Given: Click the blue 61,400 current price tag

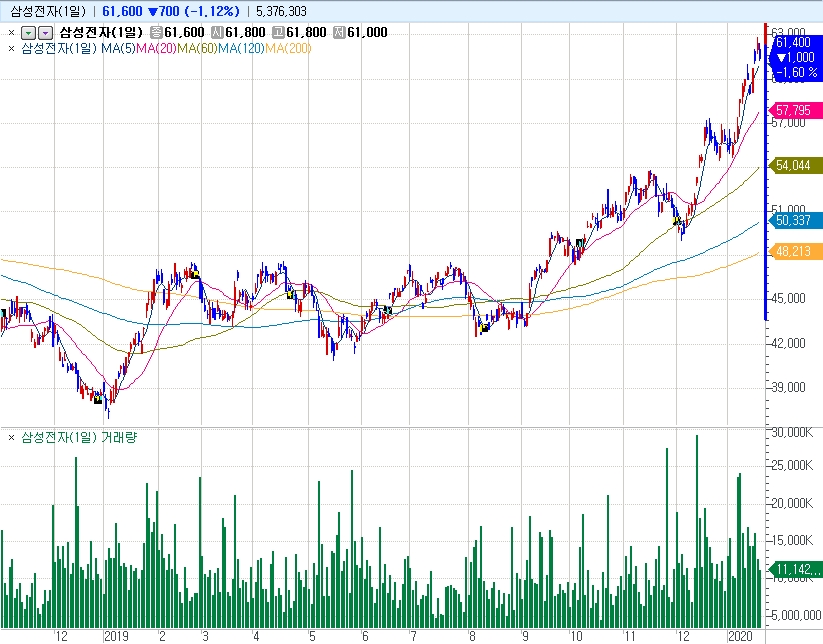Looking at the screenshot, I should tap(794, 43).
